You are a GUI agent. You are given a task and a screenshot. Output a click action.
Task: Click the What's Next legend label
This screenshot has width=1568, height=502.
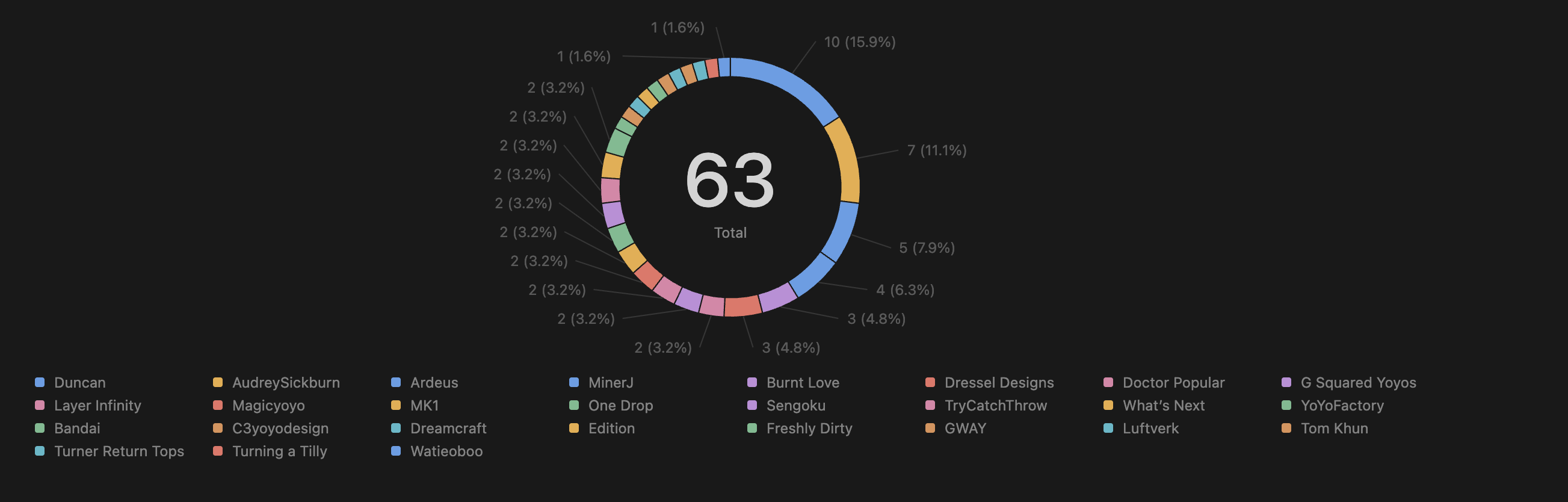[x=1163, y=406]
